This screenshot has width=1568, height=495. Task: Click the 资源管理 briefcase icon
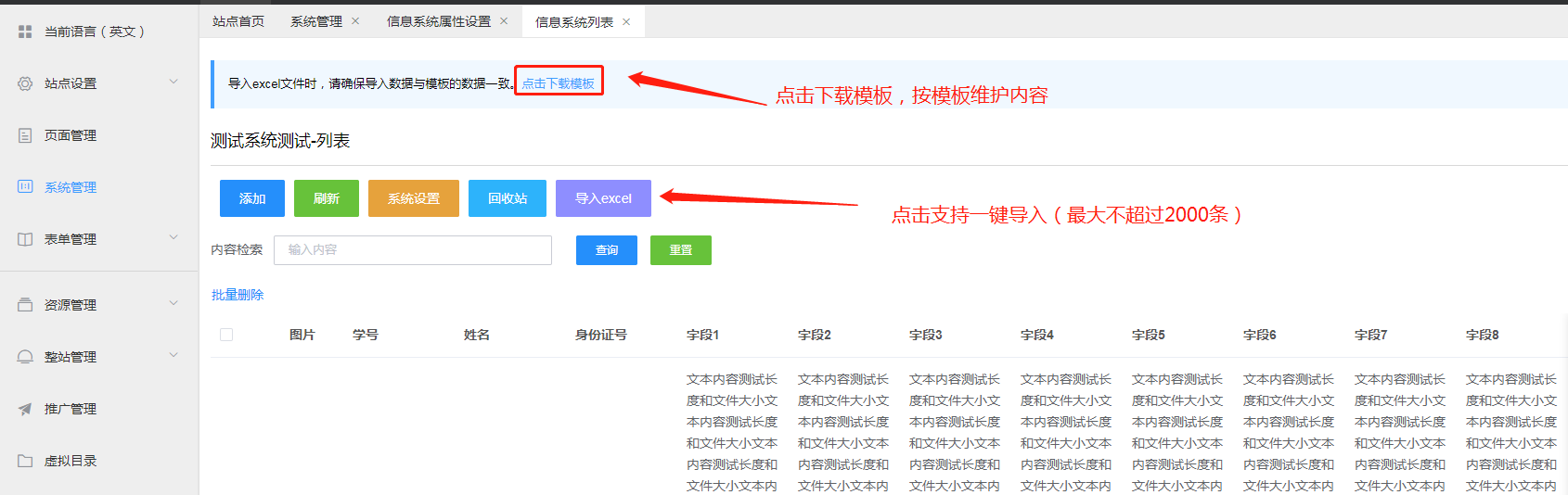point(25,305)
